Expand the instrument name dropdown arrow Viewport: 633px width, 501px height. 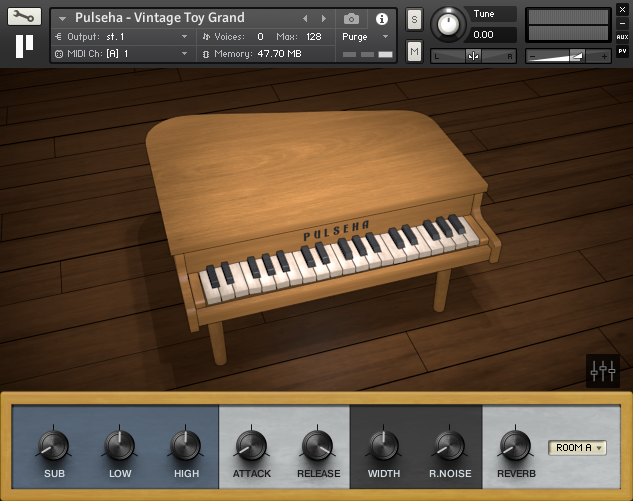click(62, 19)
